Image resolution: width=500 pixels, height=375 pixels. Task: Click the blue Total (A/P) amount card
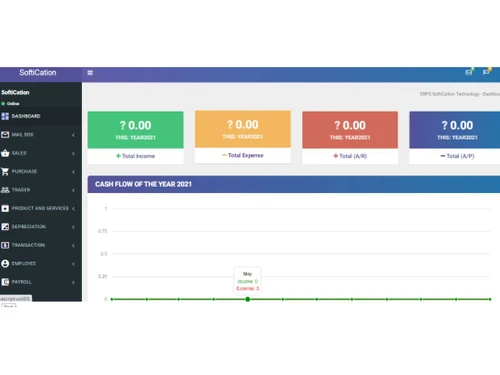(x=455, y=130)
